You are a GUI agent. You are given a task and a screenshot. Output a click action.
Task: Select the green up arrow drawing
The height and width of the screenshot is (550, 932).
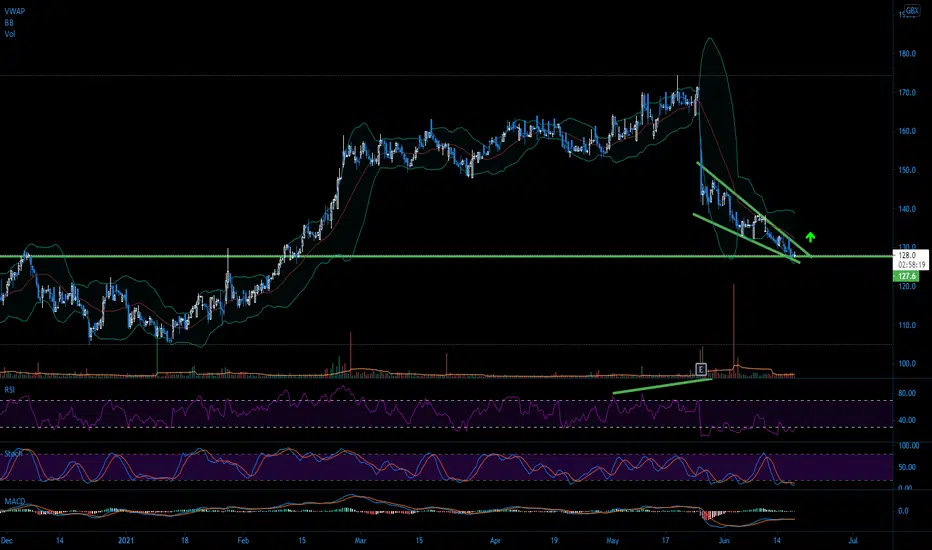click(810, 237)
